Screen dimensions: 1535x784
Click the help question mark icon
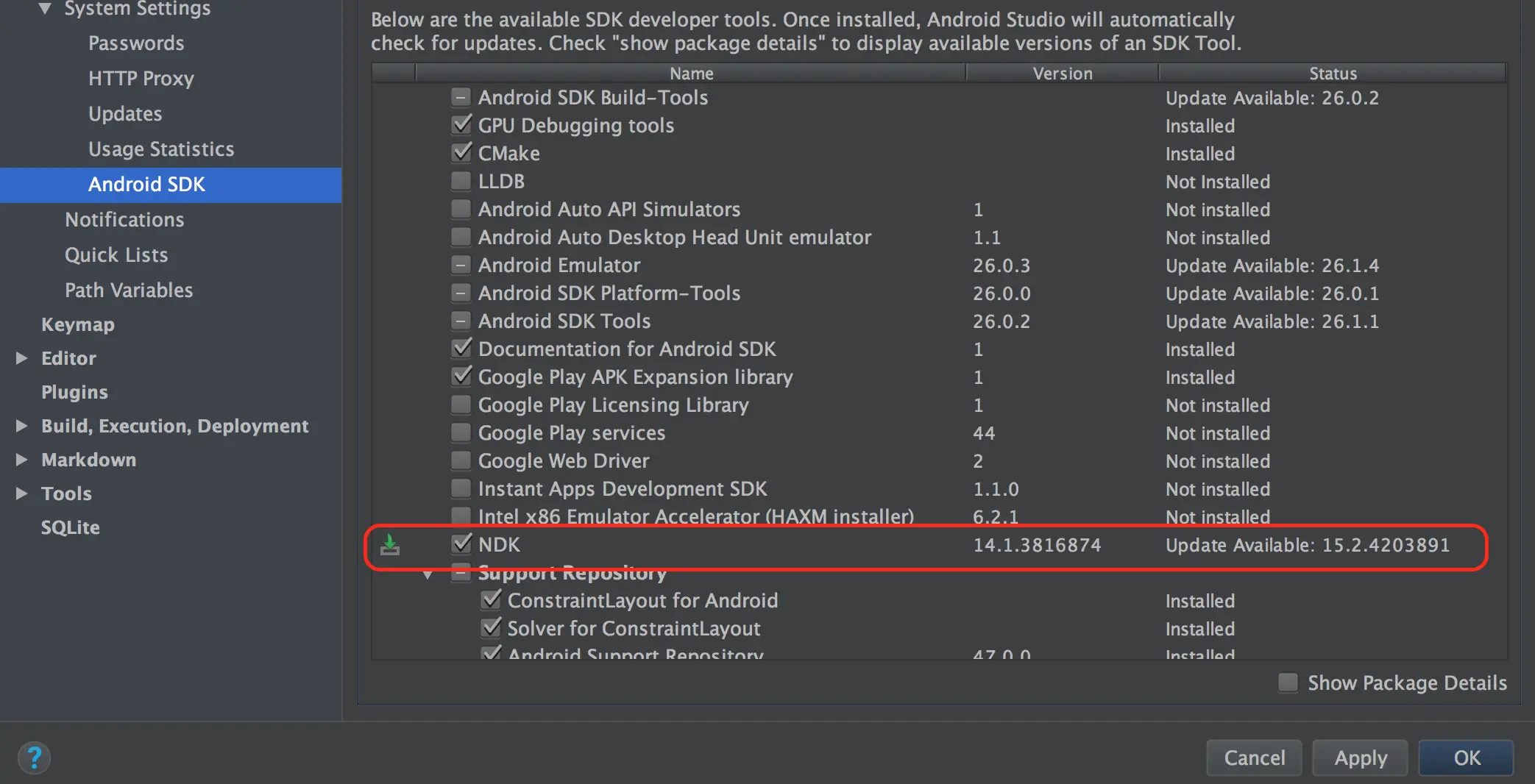coord(34,758)
